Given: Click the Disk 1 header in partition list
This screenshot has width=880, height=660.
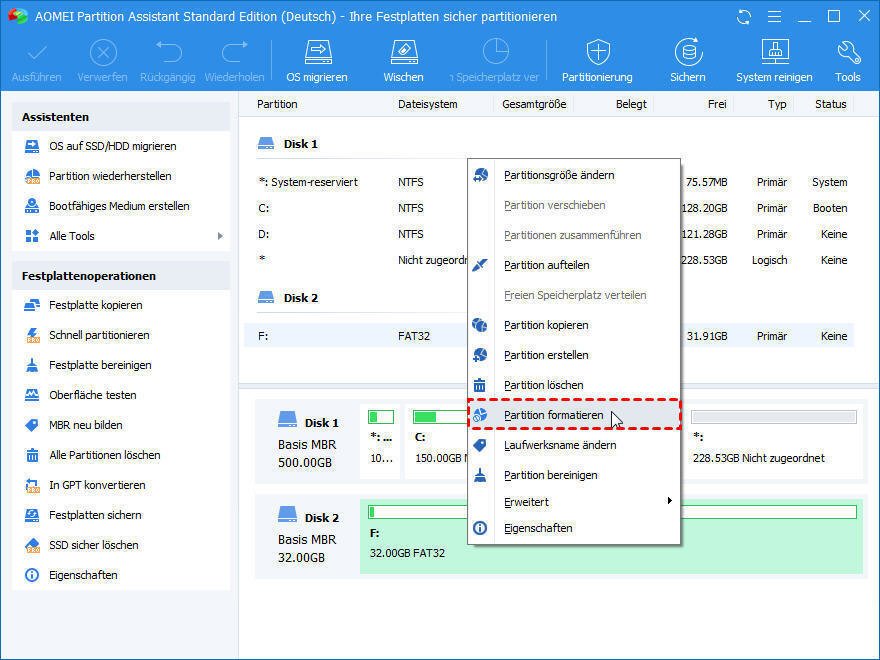Looking at the screenshot, I should (x=288, y=144).
